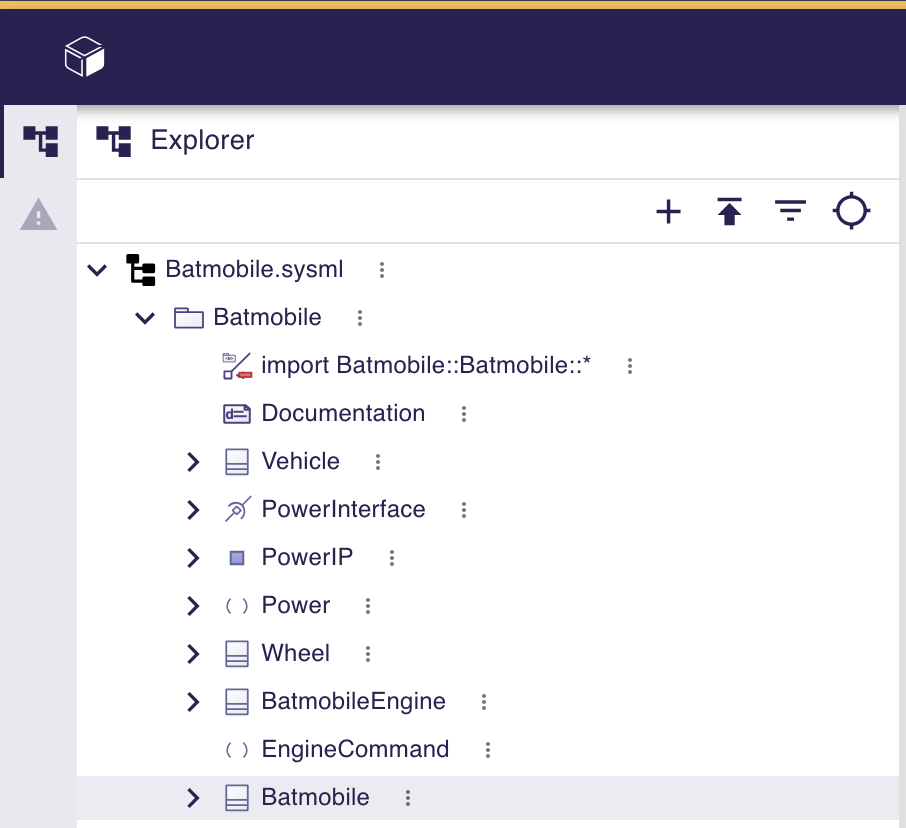906x828 pixels.
Task: Open the three-dot menu for Vehicle
Action: point(377,461)
